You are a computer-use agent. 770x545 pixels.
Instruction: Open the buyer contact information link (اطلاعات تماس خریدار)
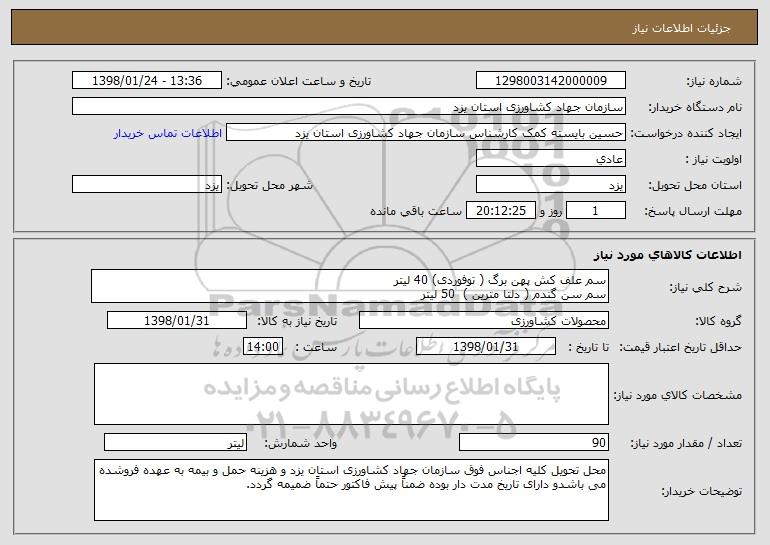click(x=167, y=134)
